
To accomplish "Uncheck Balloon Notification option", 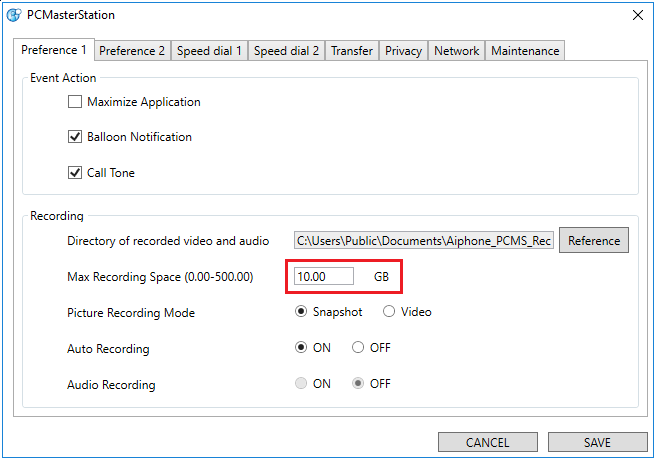I will coord(75,137).
